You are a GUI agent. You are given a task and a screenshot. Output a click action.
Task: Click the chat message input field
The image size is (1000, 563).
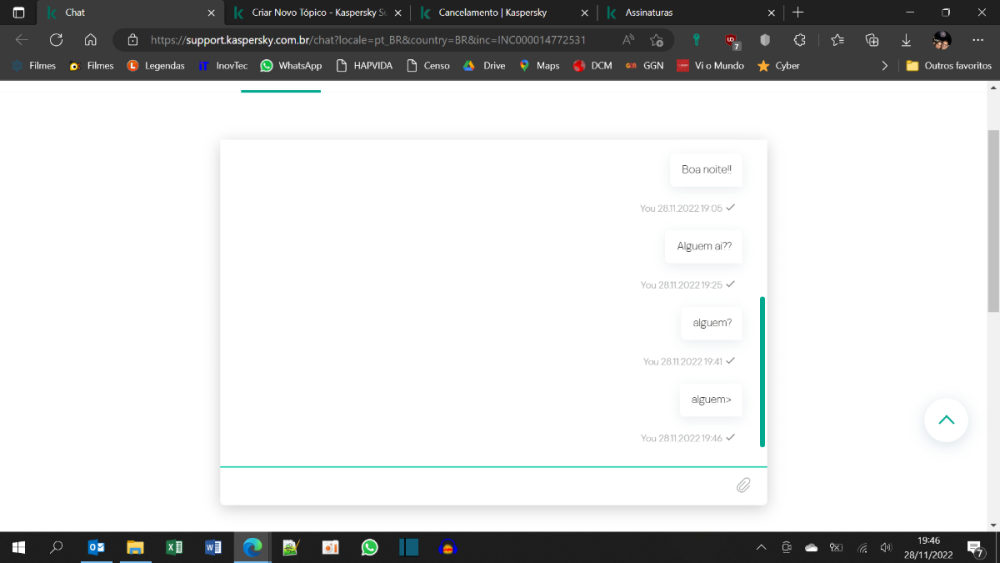tap(475, 486)
